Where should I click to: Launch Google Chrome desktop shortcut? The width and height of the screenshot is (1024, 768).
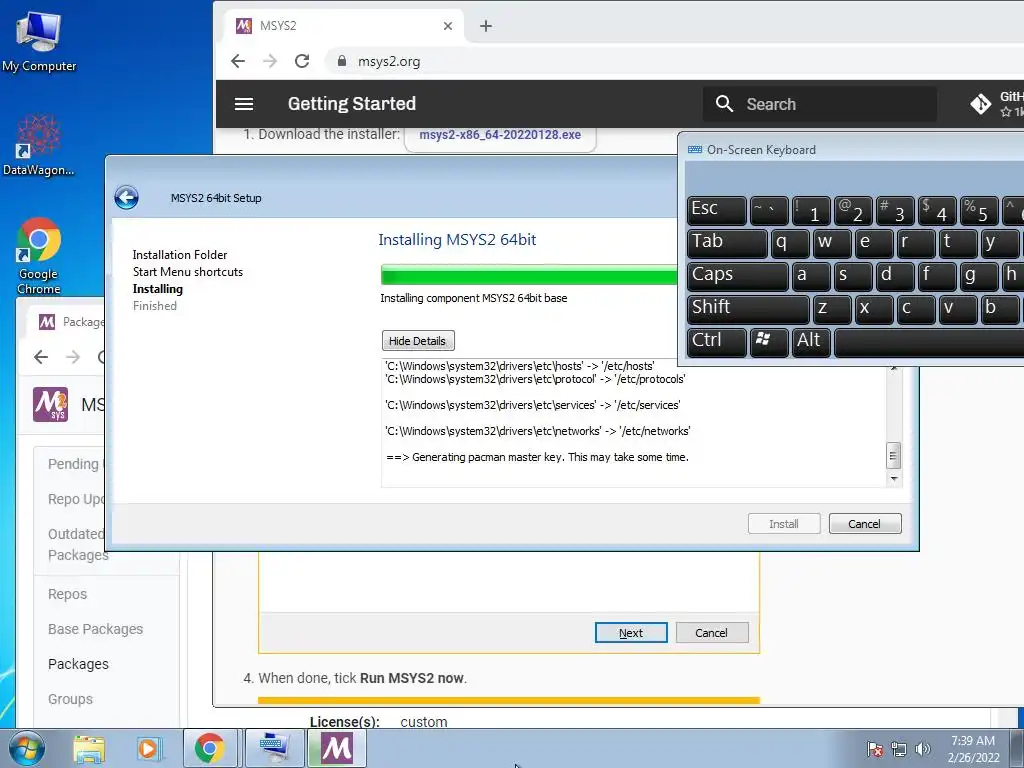click(x=39, y=255)
